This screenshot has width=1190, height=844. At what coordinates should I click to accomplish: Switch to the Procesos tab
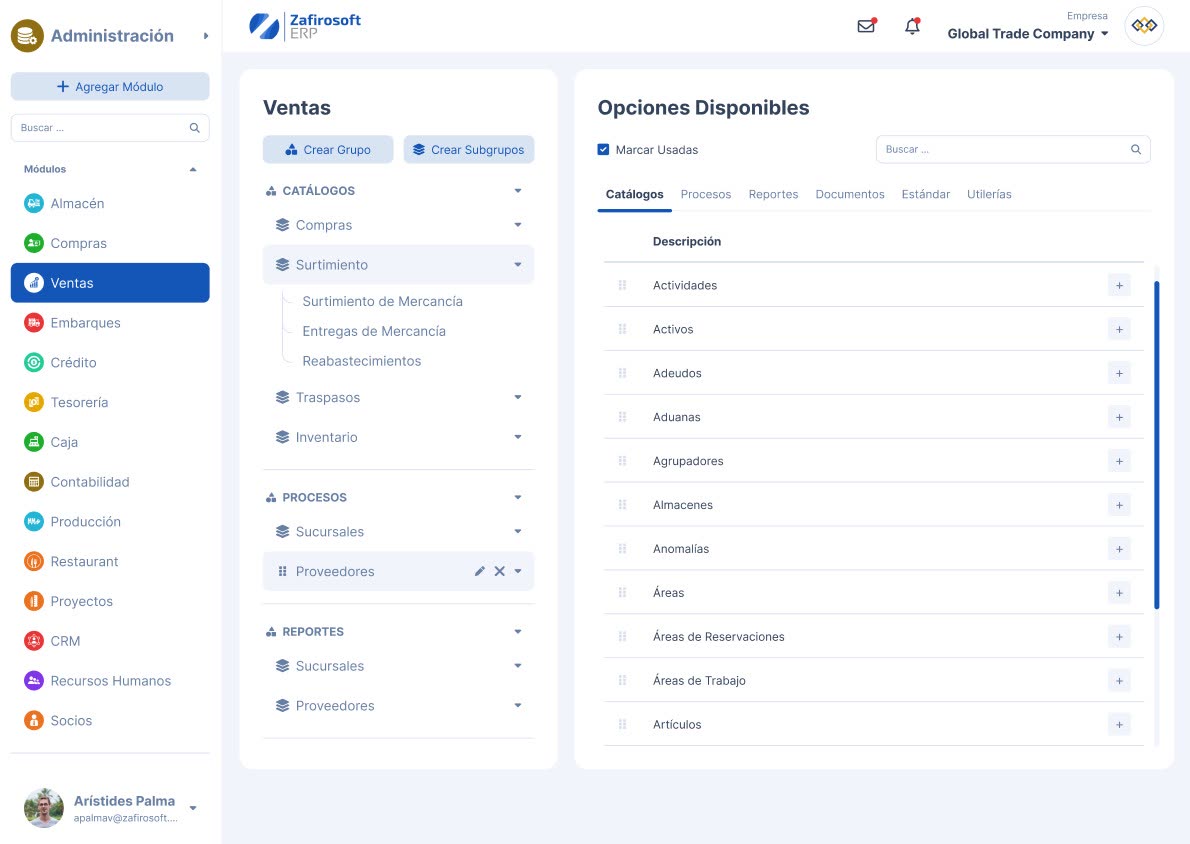706,194
